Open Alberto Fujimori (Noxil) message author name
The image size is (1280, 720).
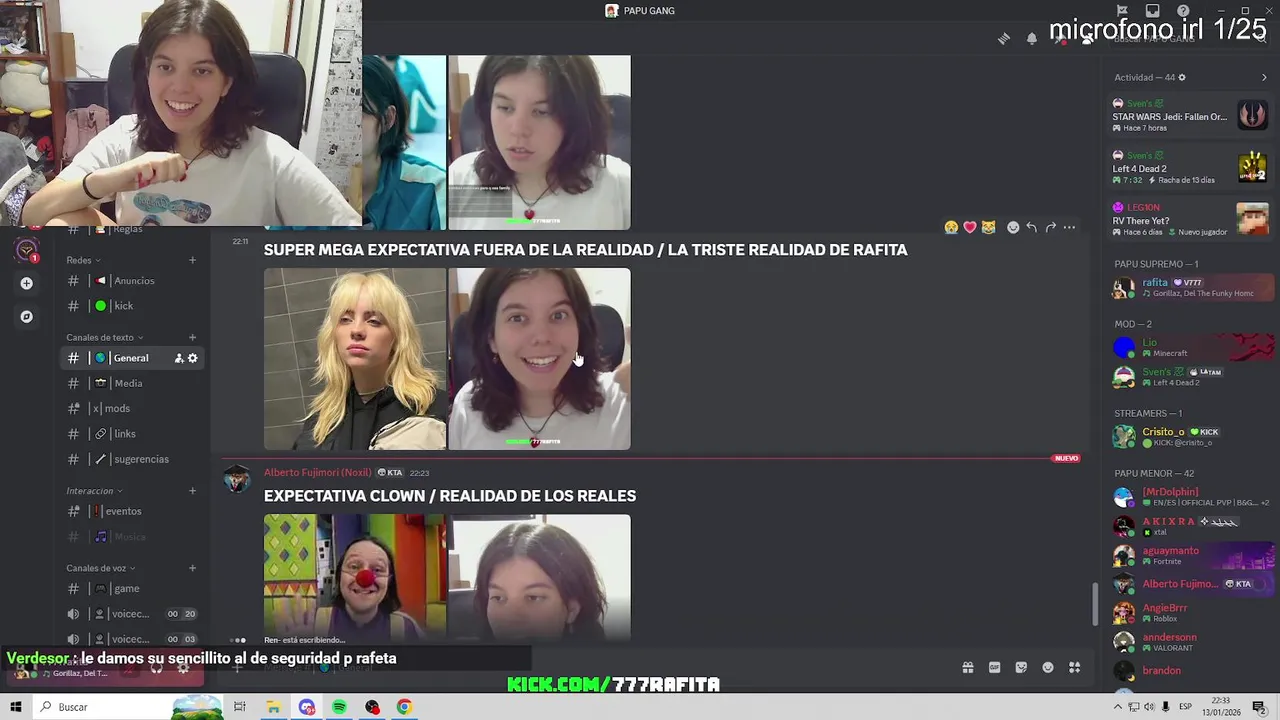click(317, 472)
